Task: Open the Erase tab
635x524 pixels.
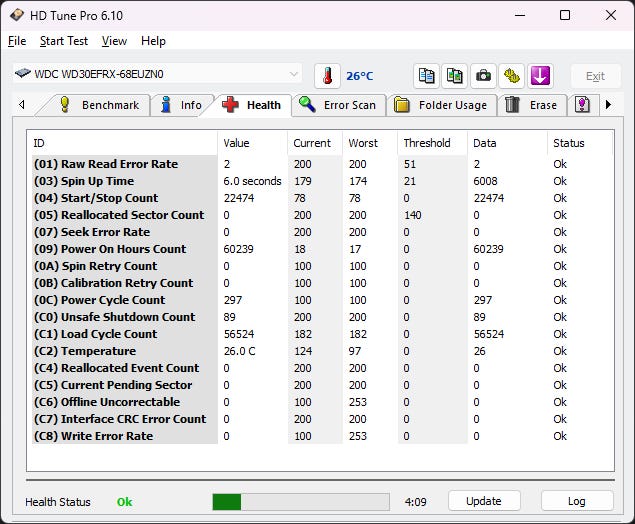Action: click(x=532, y=105)
